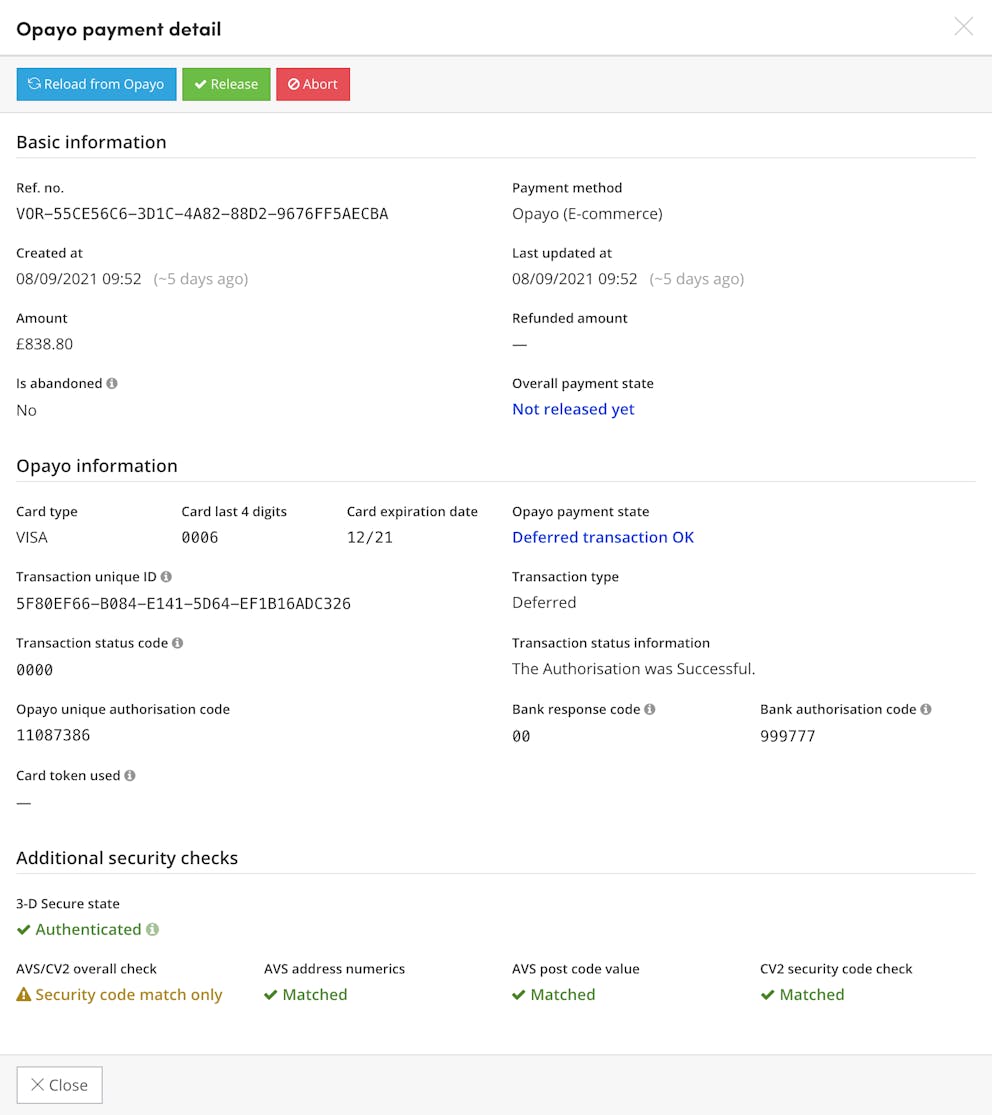Click the info icon beside Bank response code

tap(650, 709)
